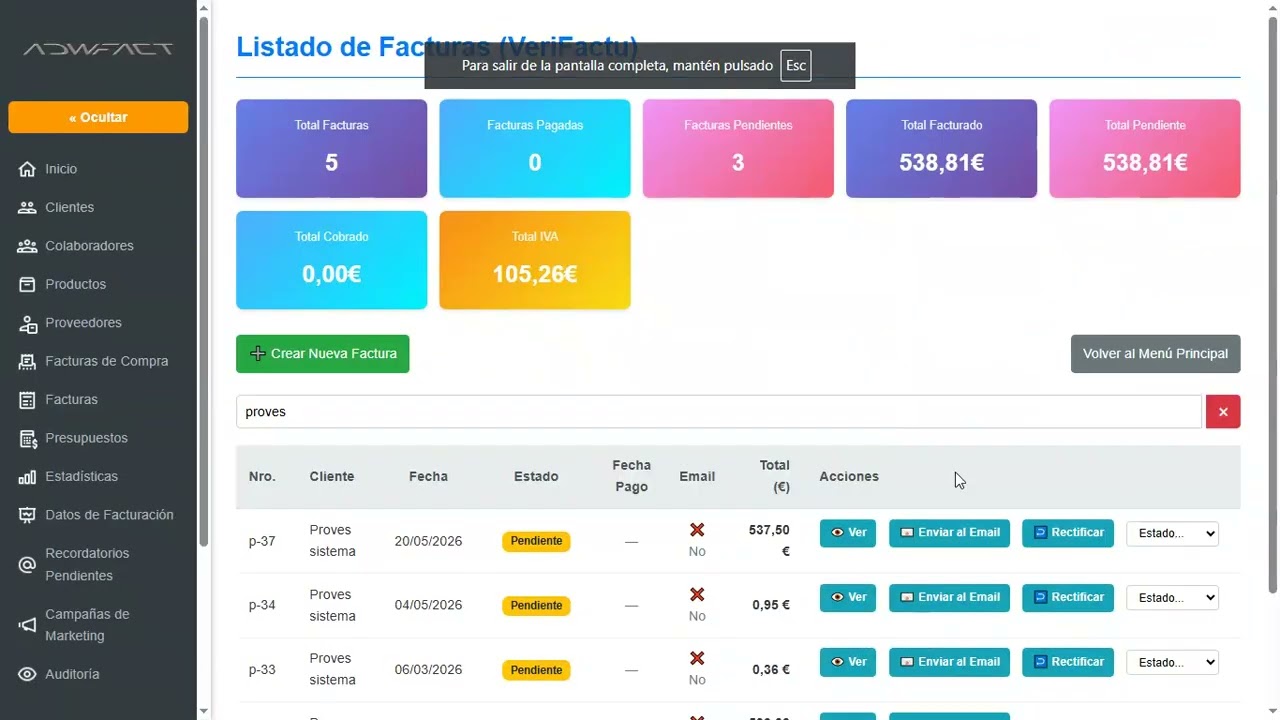Image resolution: width=1280 pixels, height=720 pixels.
Task: Click the Auditoría eye icon
Action: point(27,675)
